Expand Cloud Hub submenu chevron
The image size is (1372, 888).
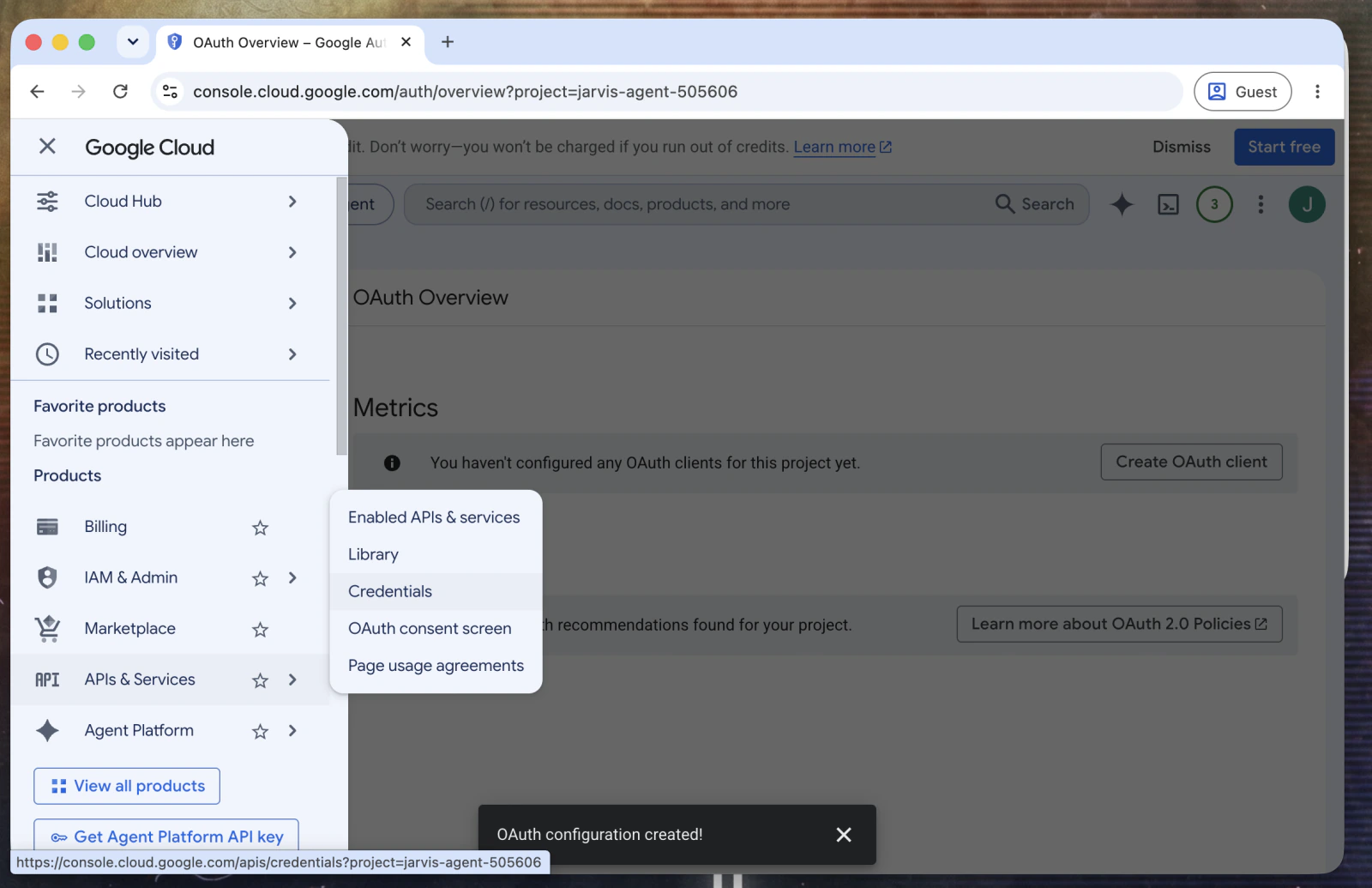point(292,202)
